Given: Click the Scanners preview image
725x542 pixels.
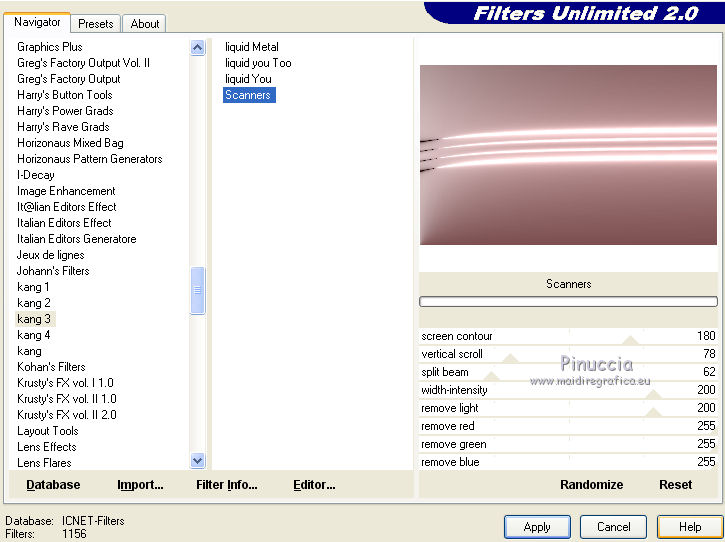Looking at the screenshot, I should [x=568, y=155].
